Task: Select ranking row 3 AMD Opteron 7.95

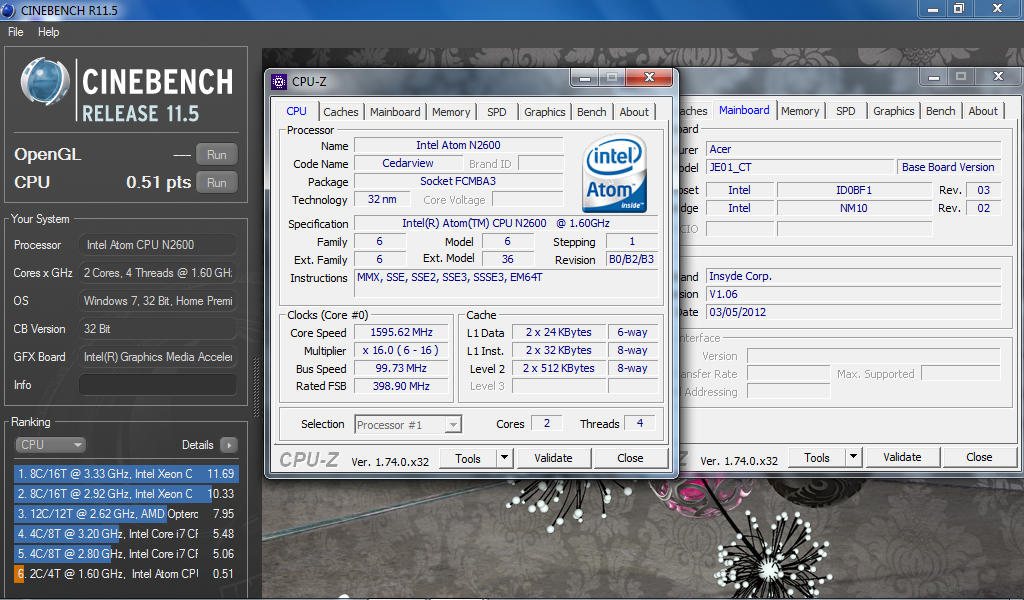Action: click(126, 514)
